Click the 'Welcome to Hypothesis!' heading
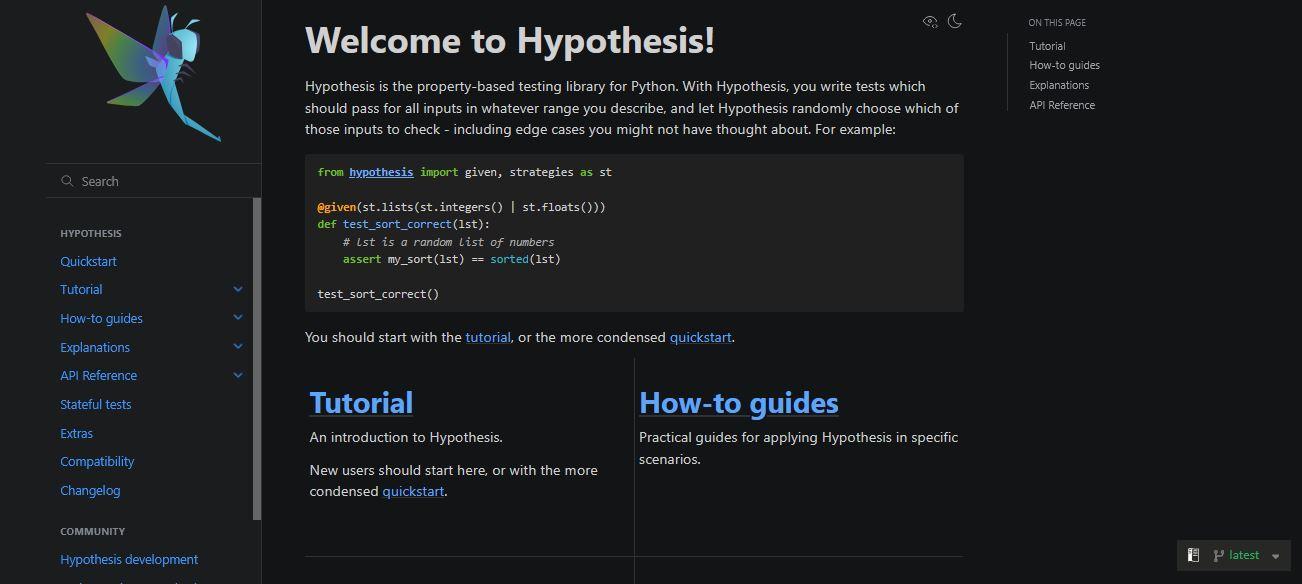 click(510, 41)
